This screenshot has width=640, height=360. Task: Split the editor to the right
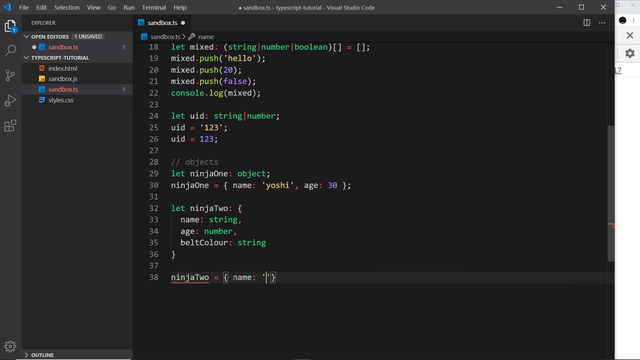[587, 23]
